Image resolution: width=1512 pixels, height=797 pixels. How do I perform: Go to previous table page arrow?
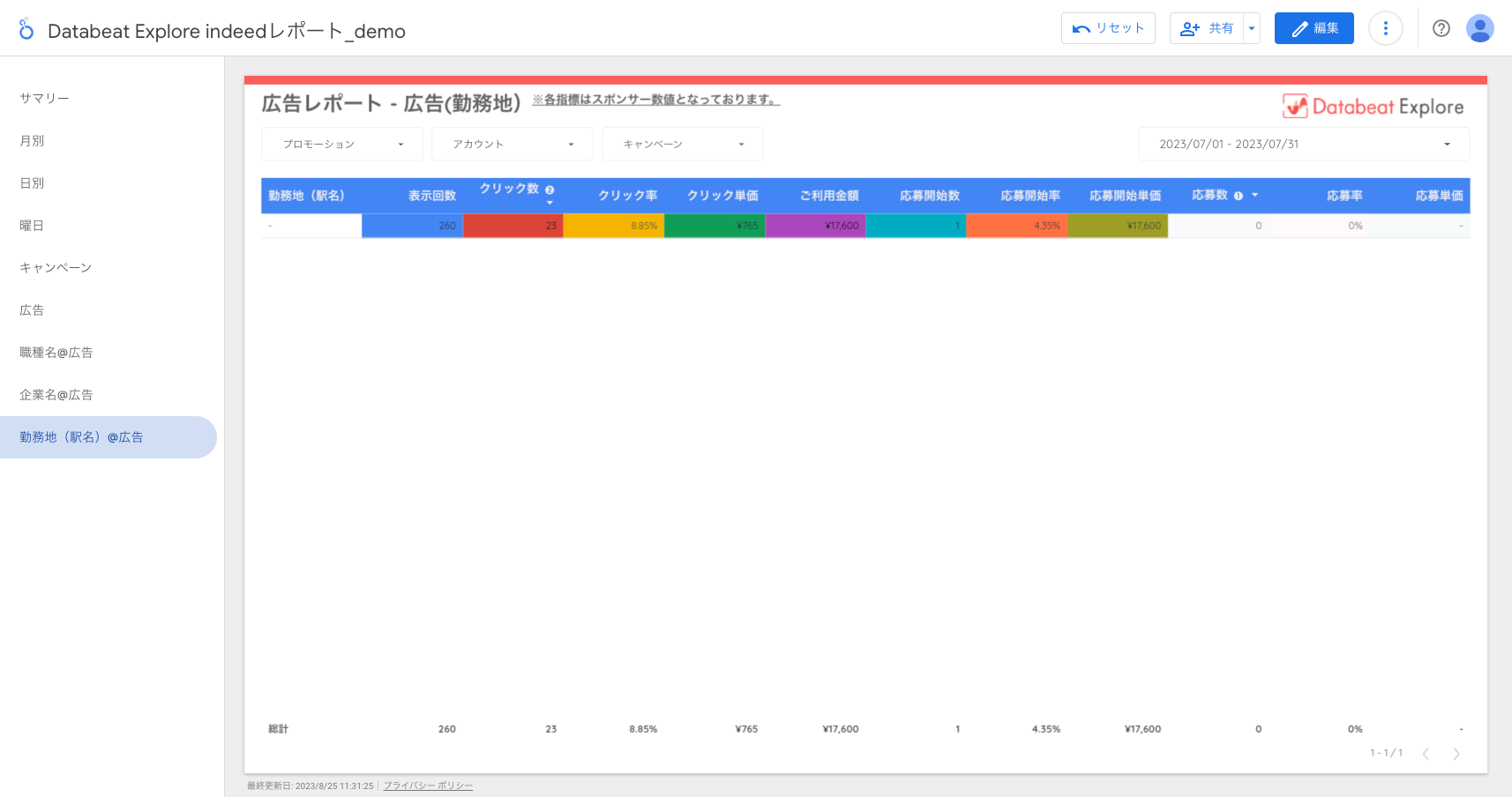pos(1426,754)
